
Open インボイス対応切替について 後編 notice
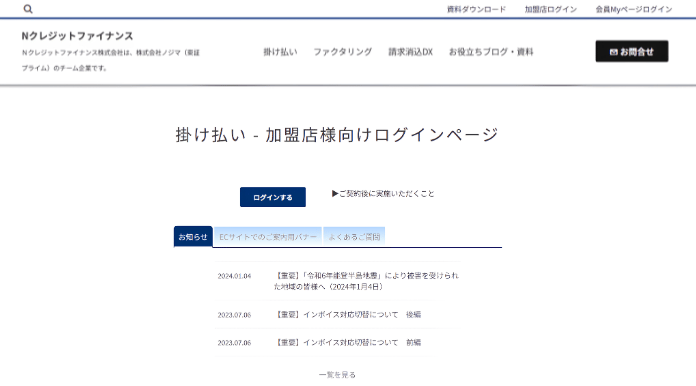pos(347,315)
